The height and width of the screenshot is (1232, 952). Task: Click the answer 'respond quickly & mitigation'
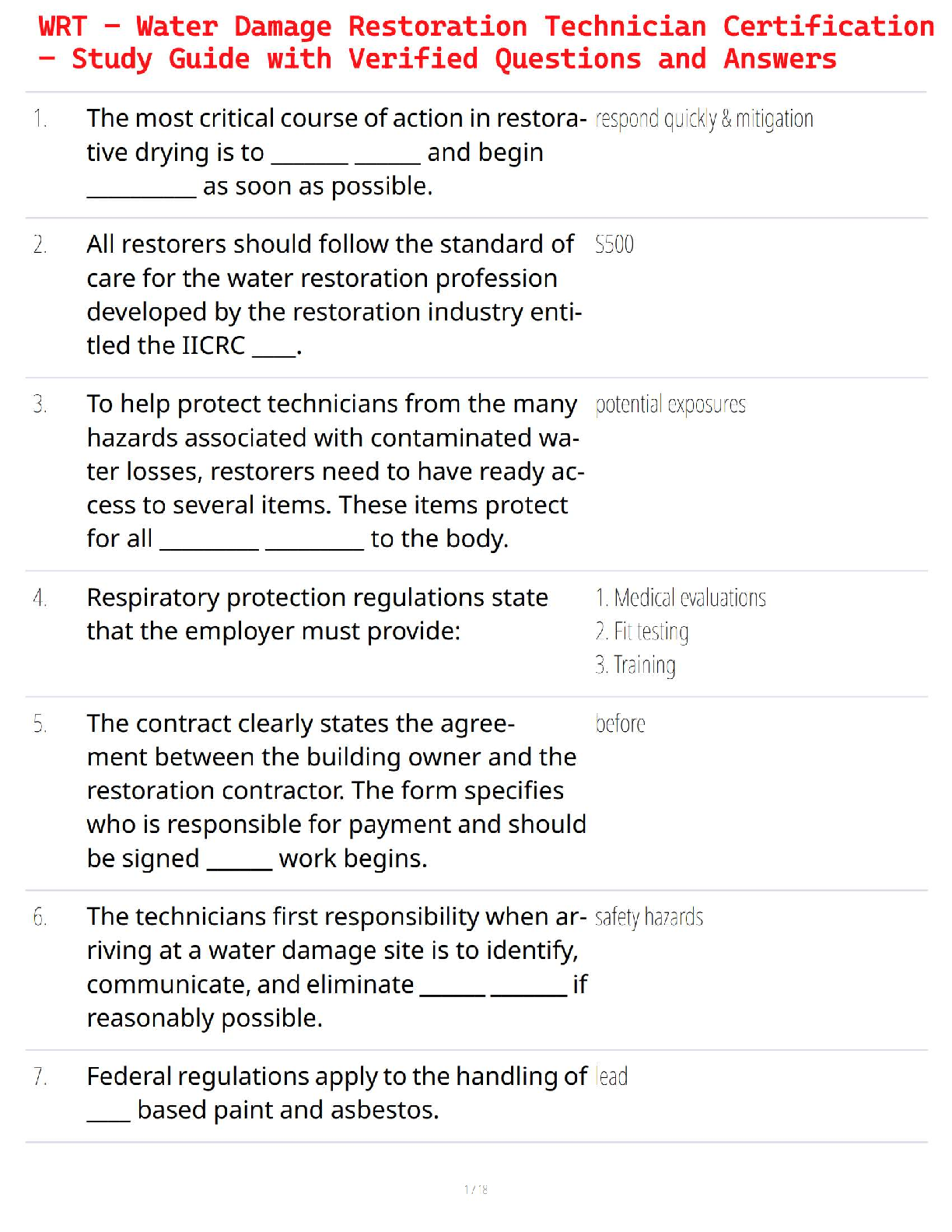pyautogui.click(x=704, y=119)
